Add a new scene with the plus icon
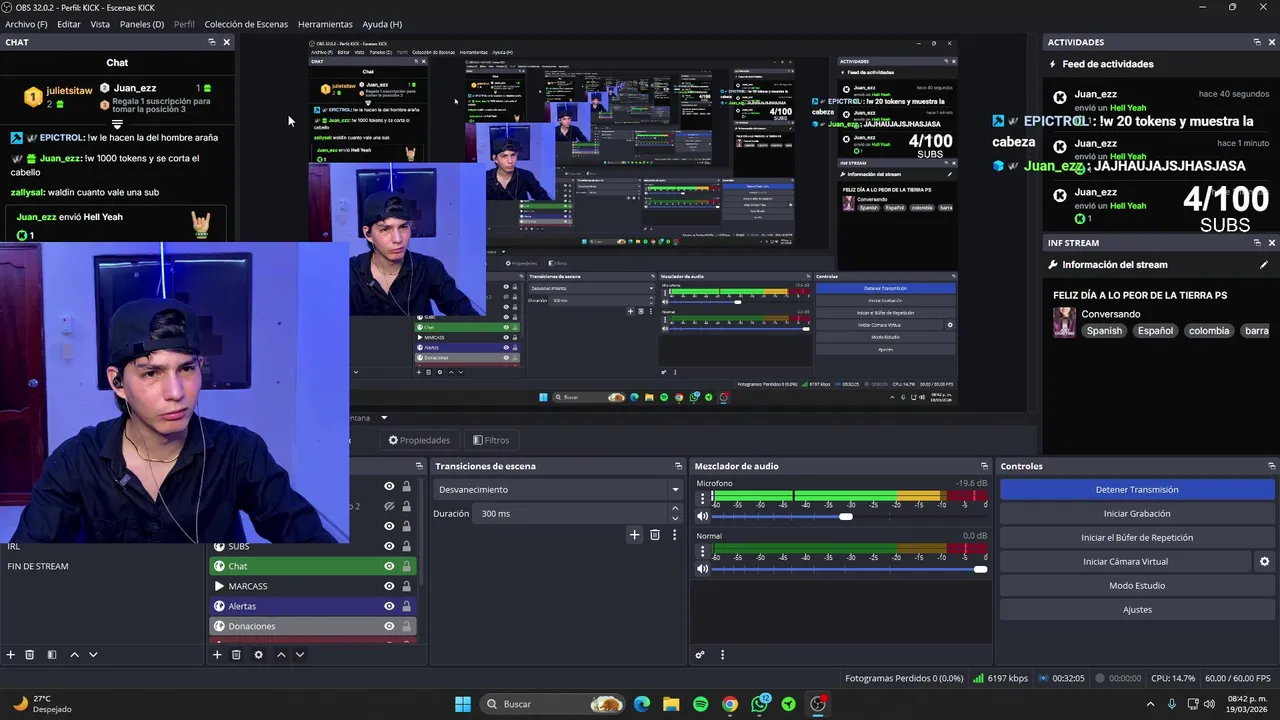Image resolution: width=1280 pixels, height=720 pixels. (x=11, y=654)
